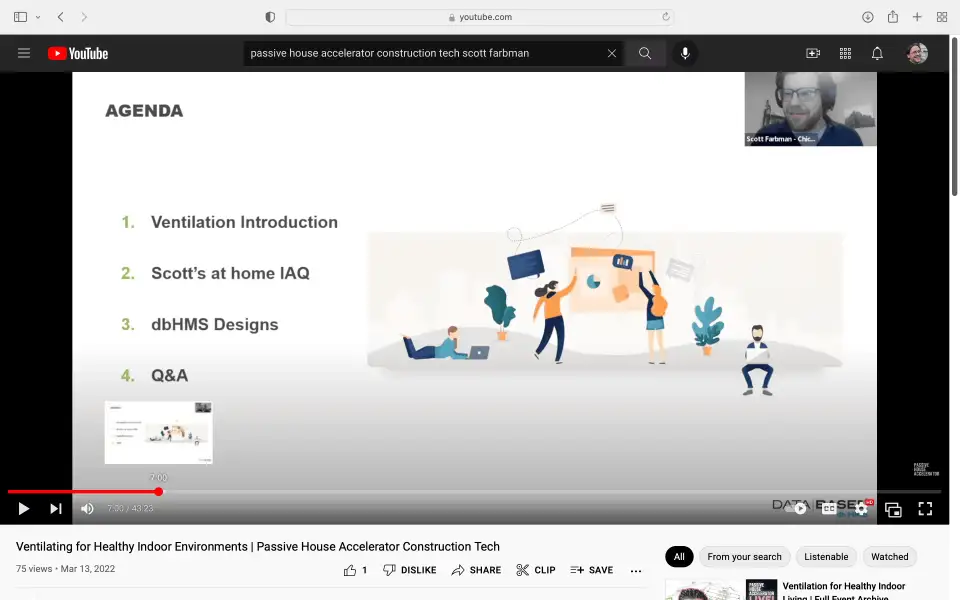The height and width of the screenshot is (600, 960).
Task: Skip to the next video
Action: pyautogui.click(x=56, y=509)
